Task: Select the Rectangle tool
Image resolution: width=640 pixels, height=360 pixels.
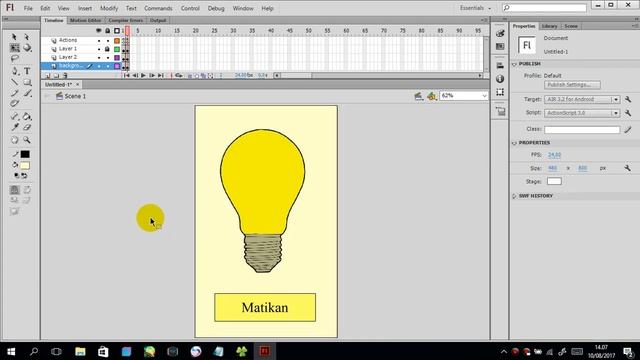Action: (27, 82)
